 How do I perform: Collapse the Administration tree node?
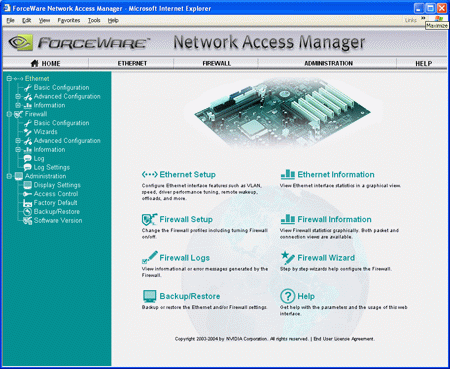(x=9, y=176)
